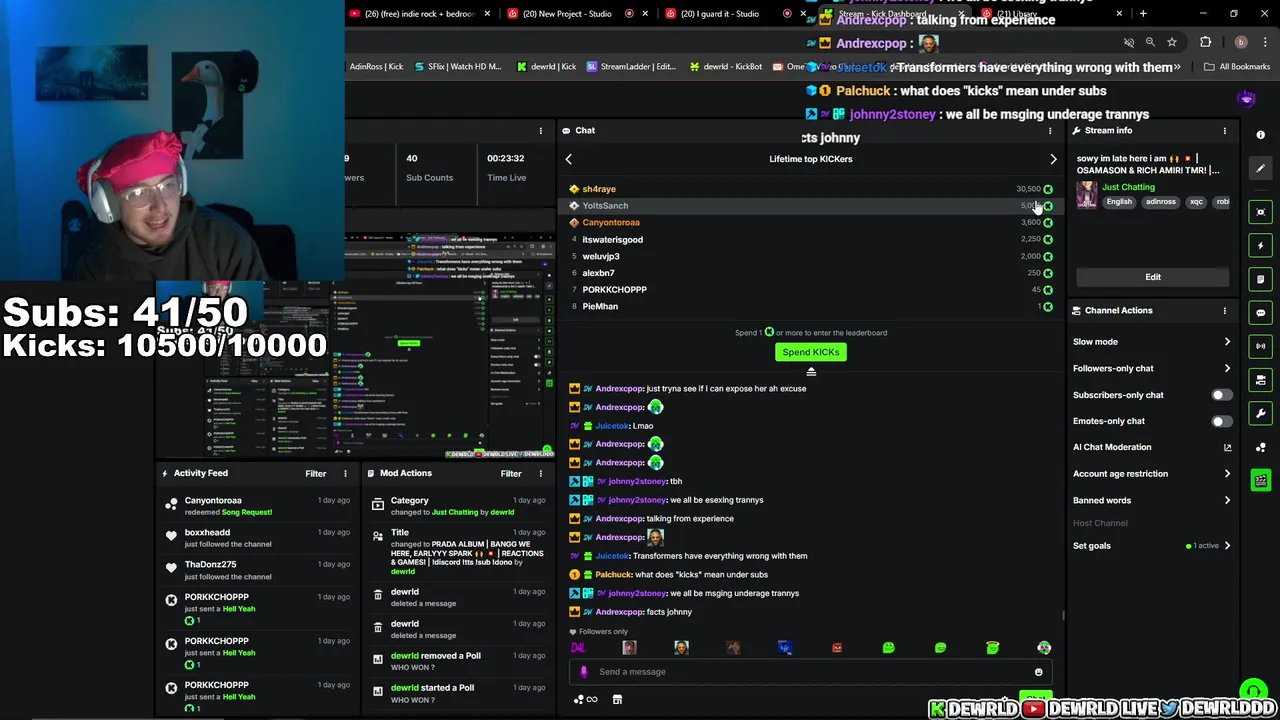Open dewrld - KickBot bookmark
1280x720 pixels.
(x=726, y=67)
